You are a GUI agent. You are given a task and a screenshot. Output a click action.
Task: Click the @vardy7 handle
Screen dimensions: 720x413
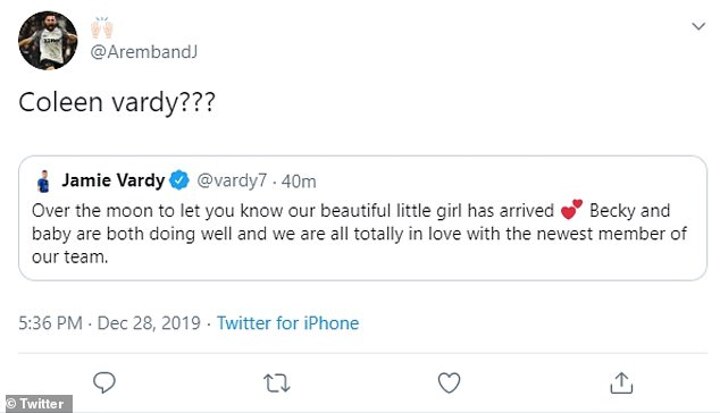click(232, 181)
